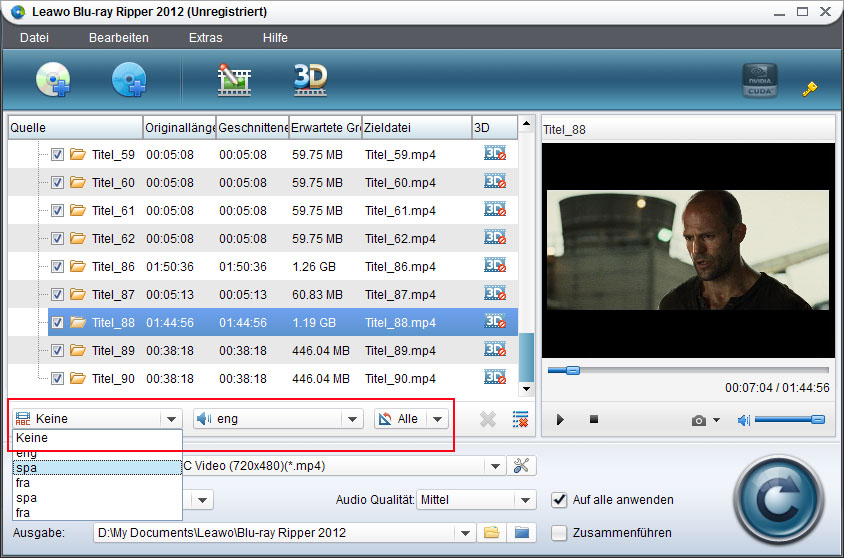This screenshot has height=558, width=844.
Task: Open the video edit tool icon
Action: coord(234,79)
